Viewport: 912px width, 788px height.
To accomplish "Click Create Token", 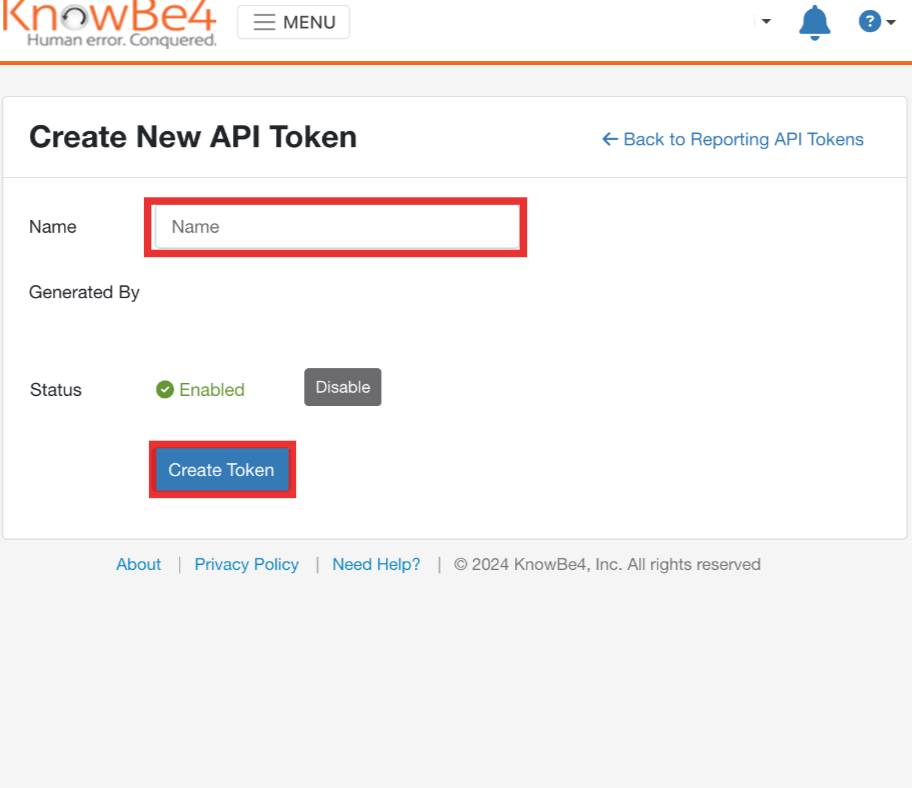I will (221, 469).
